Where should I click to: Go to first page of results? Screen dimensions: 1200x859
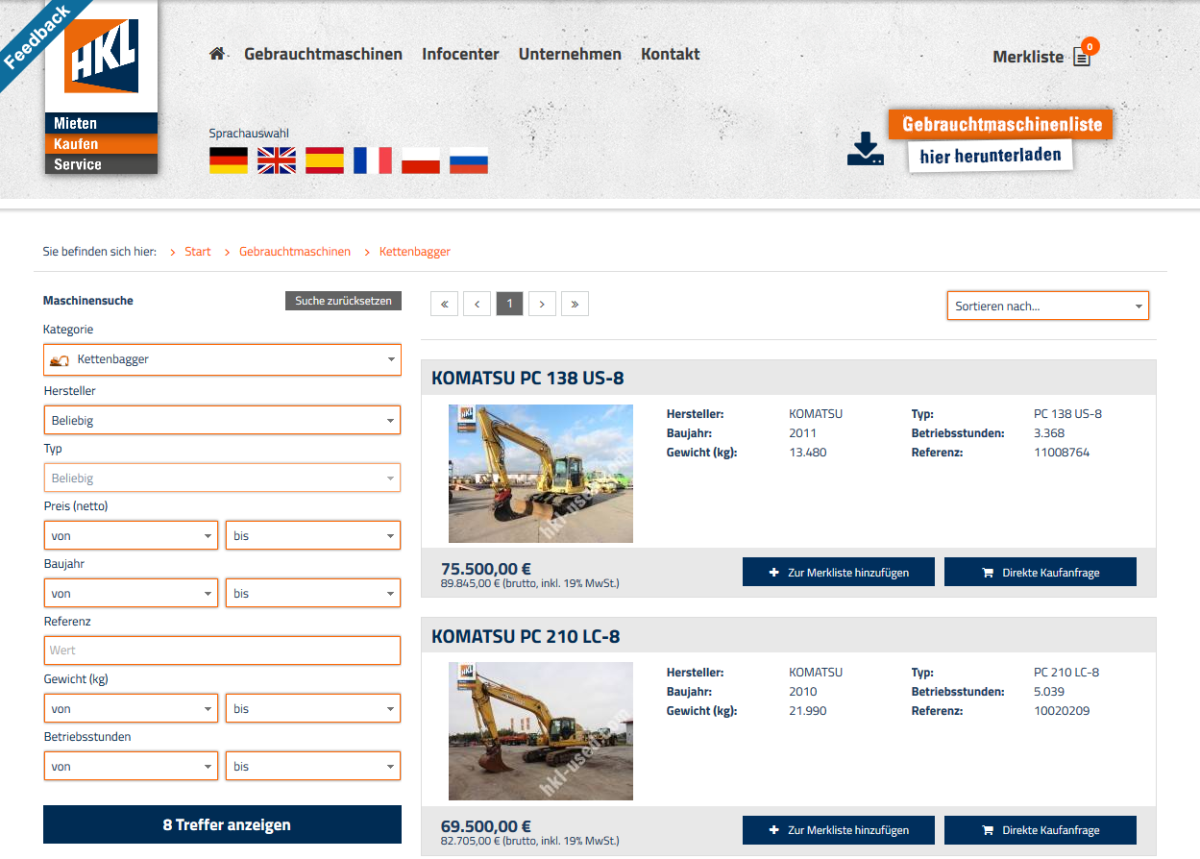coord(444,304)
